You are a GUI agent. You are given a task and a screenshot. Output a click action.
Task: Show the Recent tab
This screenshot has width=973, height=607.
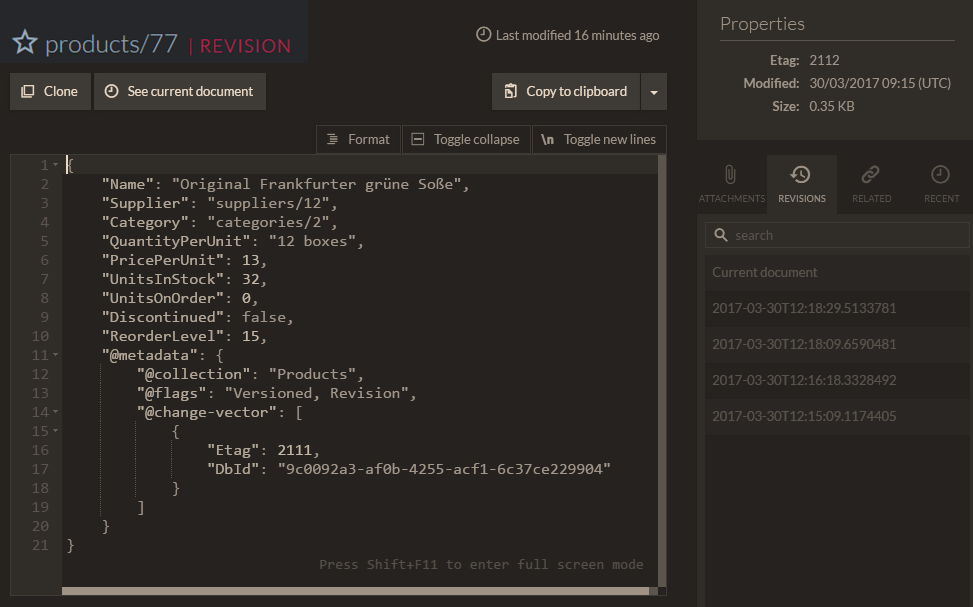click(941, 184)
